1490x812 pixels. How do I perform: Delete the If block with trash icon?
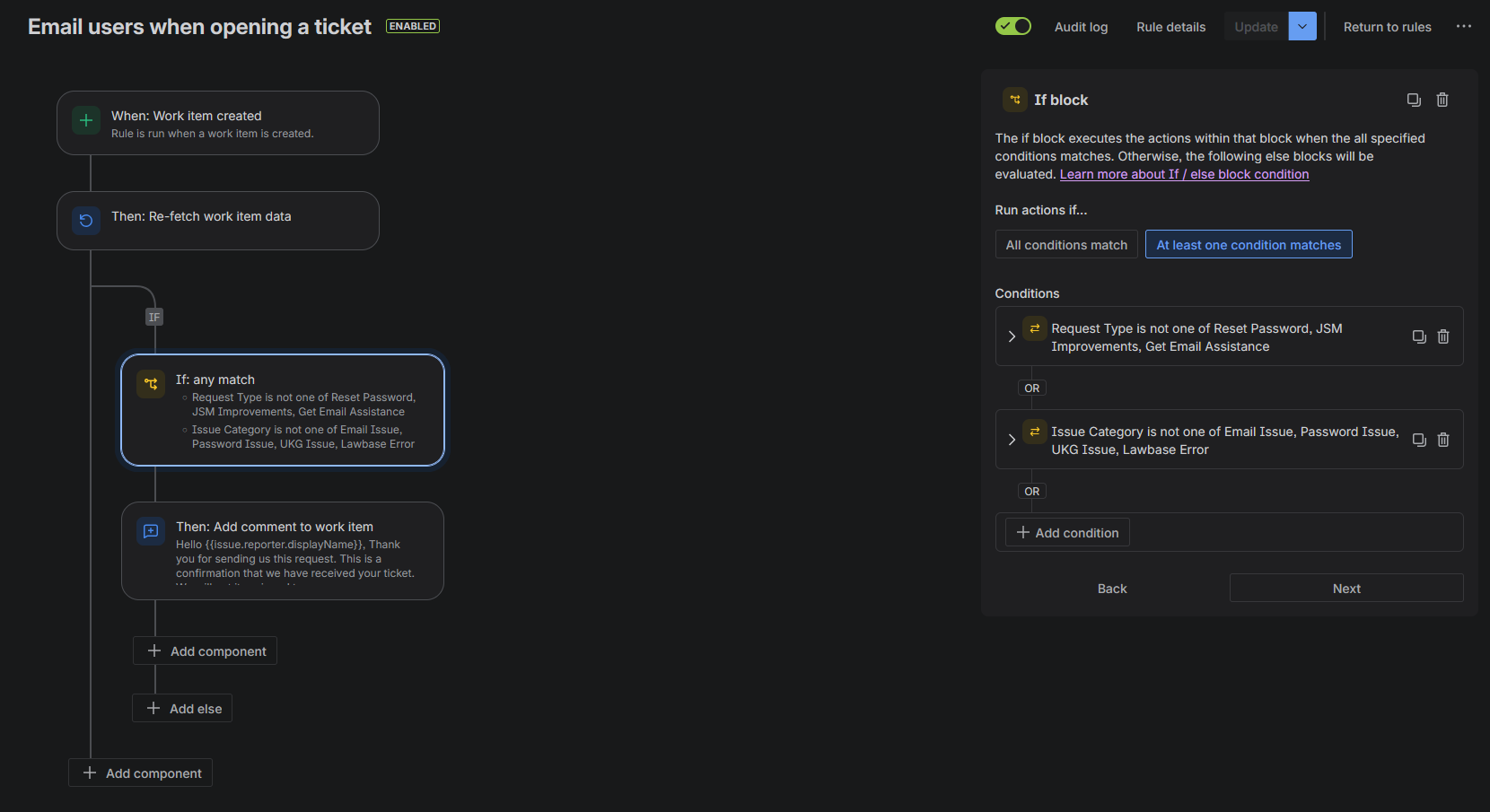[x=1442, y=100]
